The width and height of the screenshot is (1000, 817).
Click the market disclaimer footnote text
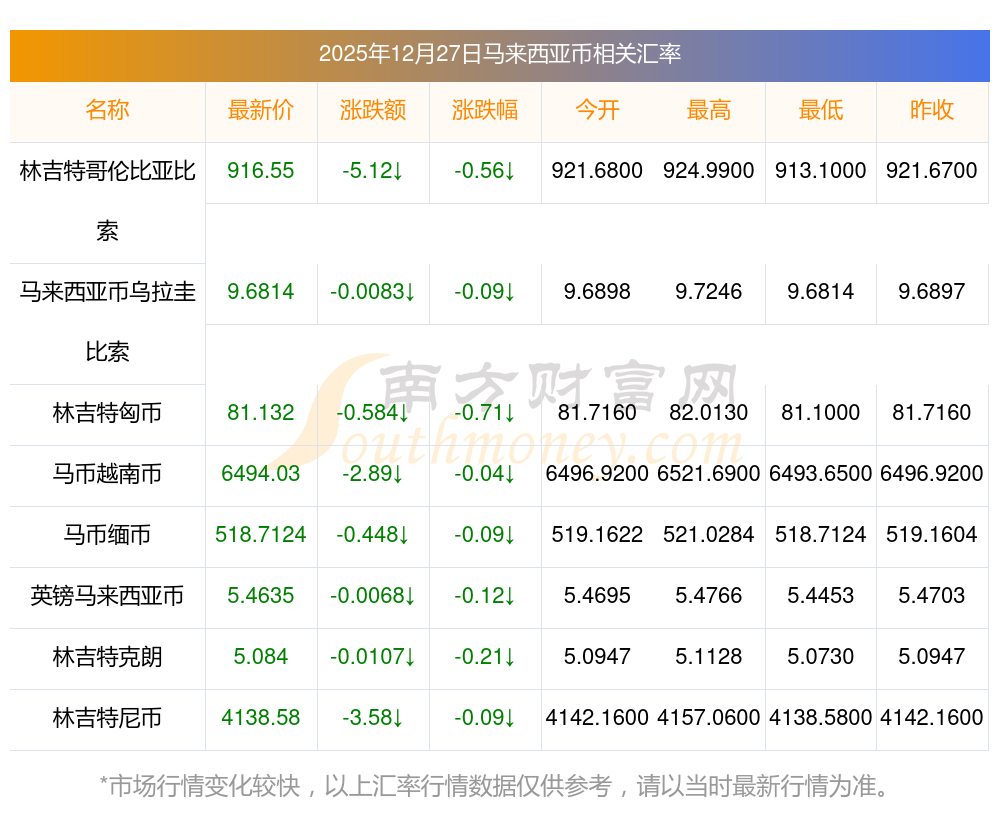point(495,786)
